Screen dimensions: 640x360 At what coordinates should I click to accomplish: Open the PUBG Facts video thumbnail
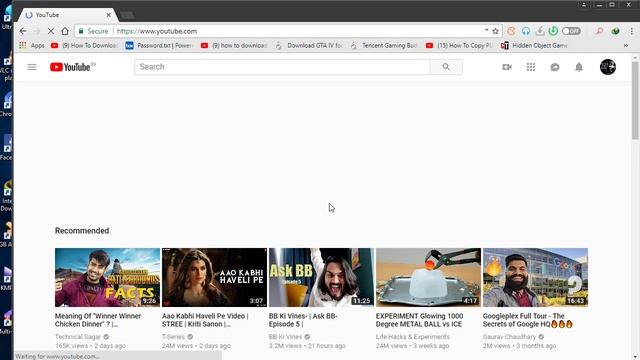click(107, 277)
